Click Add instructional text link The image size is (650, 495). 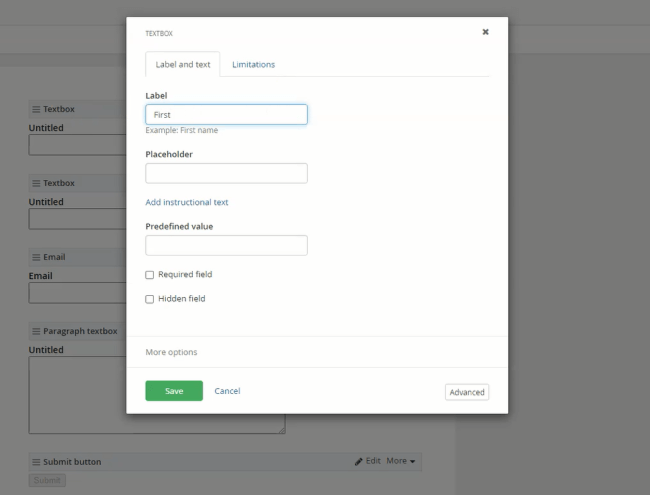pyautogui.click(x=187, y=202)
